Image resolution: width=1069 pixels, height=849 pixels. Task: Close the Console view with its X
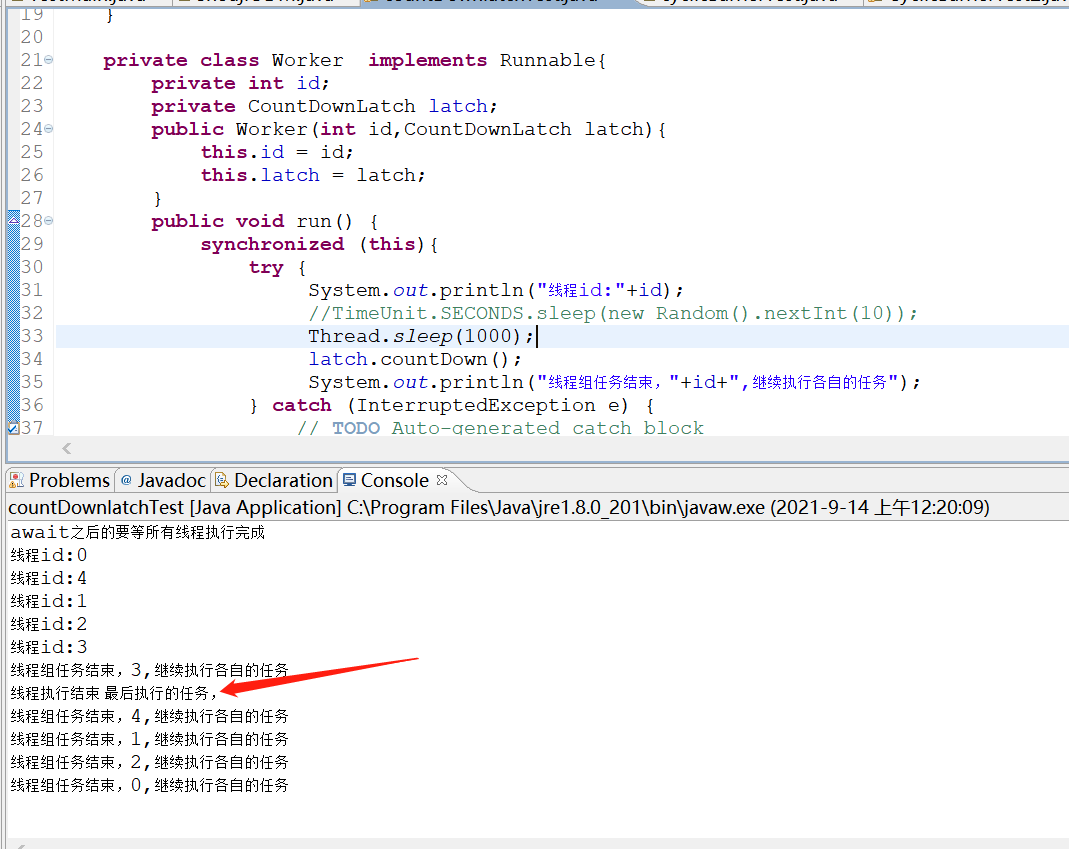click(442, 480)
